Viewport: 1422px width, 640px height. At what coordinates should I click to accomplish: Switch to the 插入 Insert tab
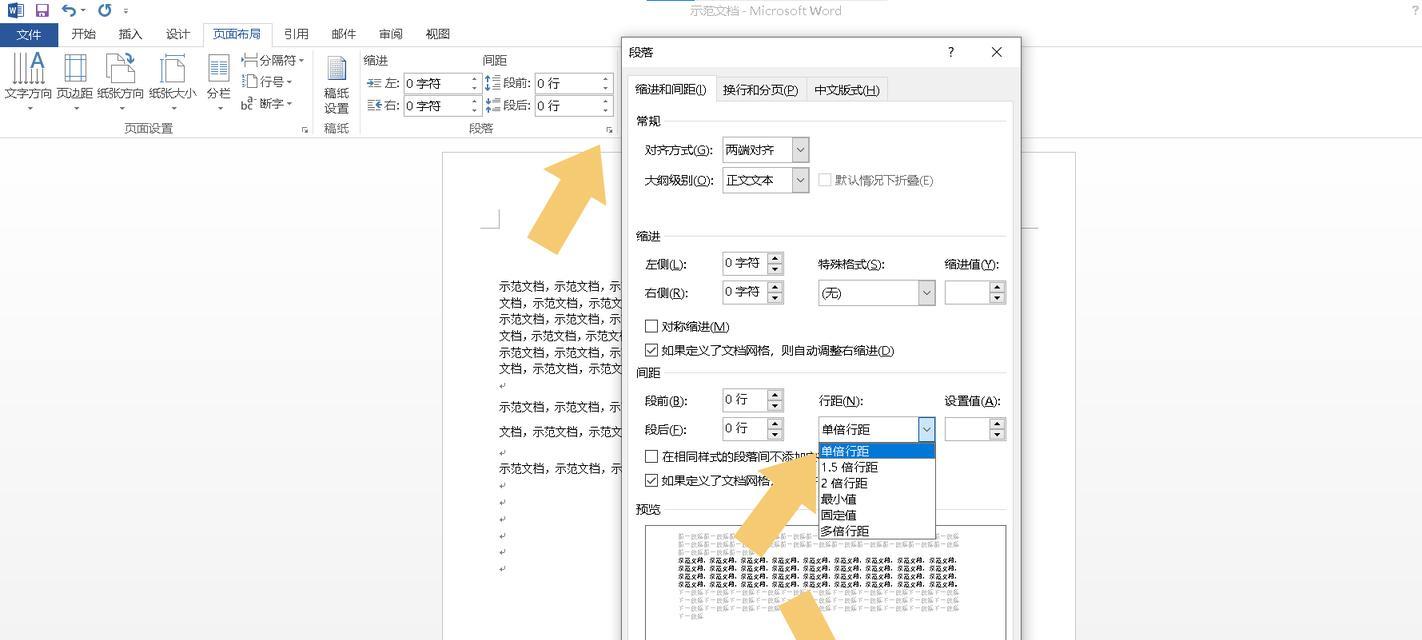tap(131, 34)
